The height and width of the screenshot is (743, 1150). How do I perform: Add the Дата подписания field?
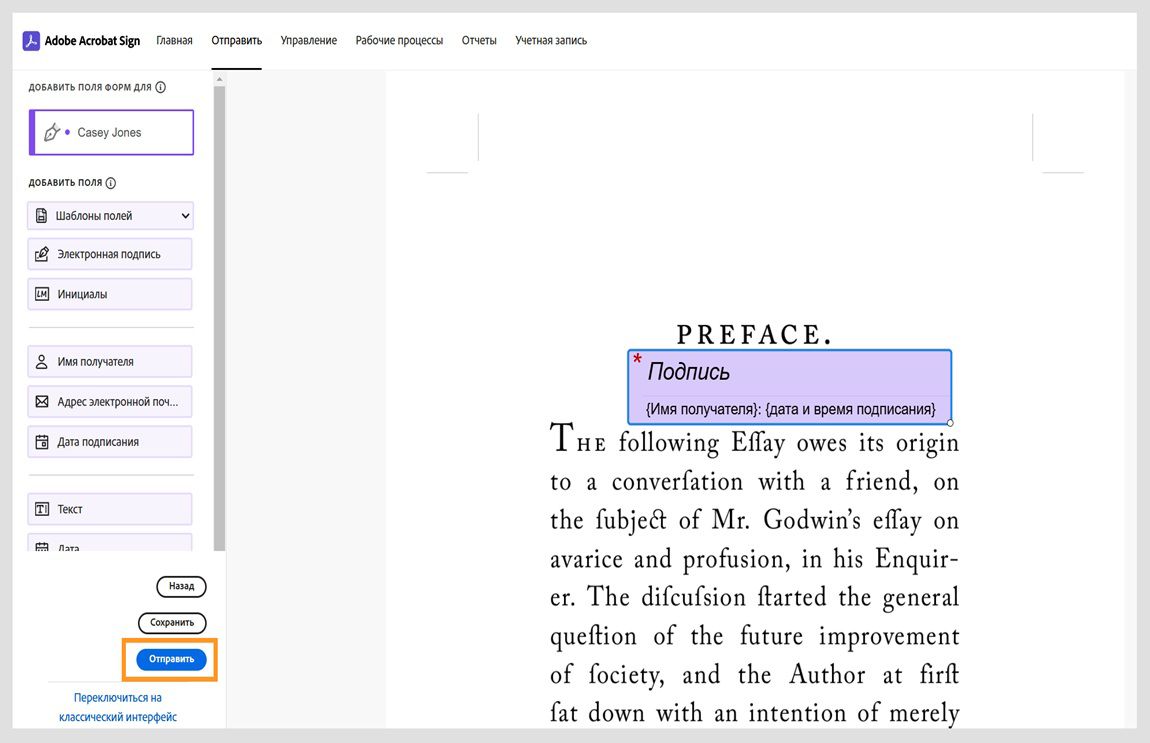pos(110,442)
